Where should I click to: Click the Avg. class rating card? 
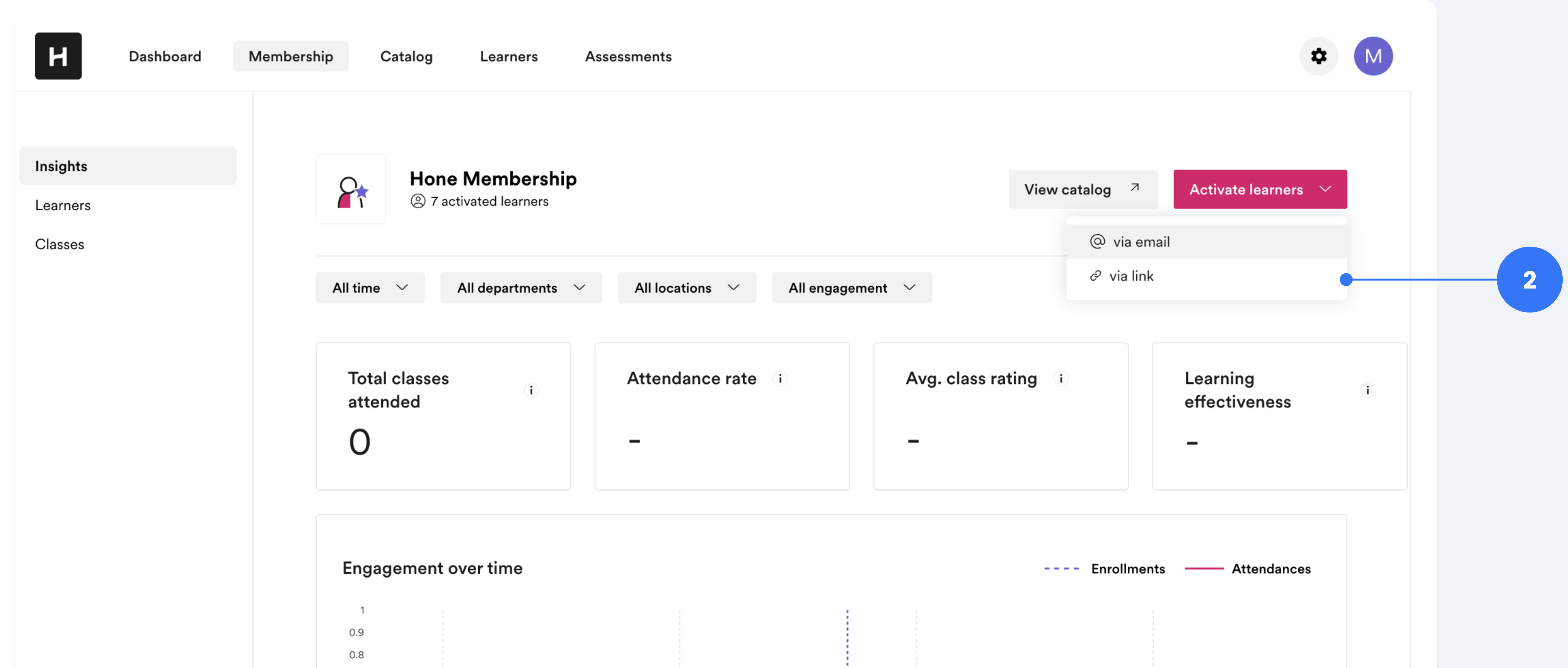coord(1001,416)
